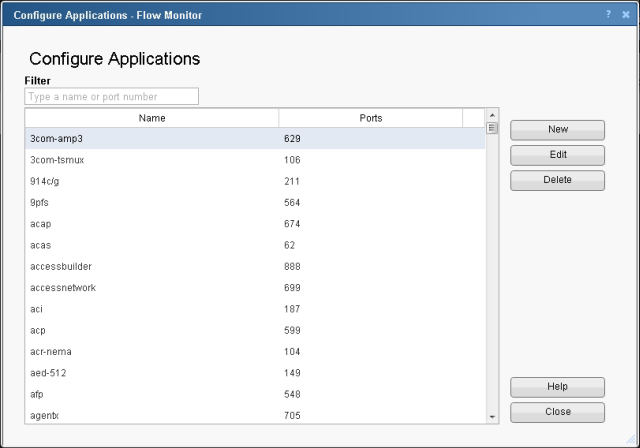Click the Edit button

[x=557, y=155]
